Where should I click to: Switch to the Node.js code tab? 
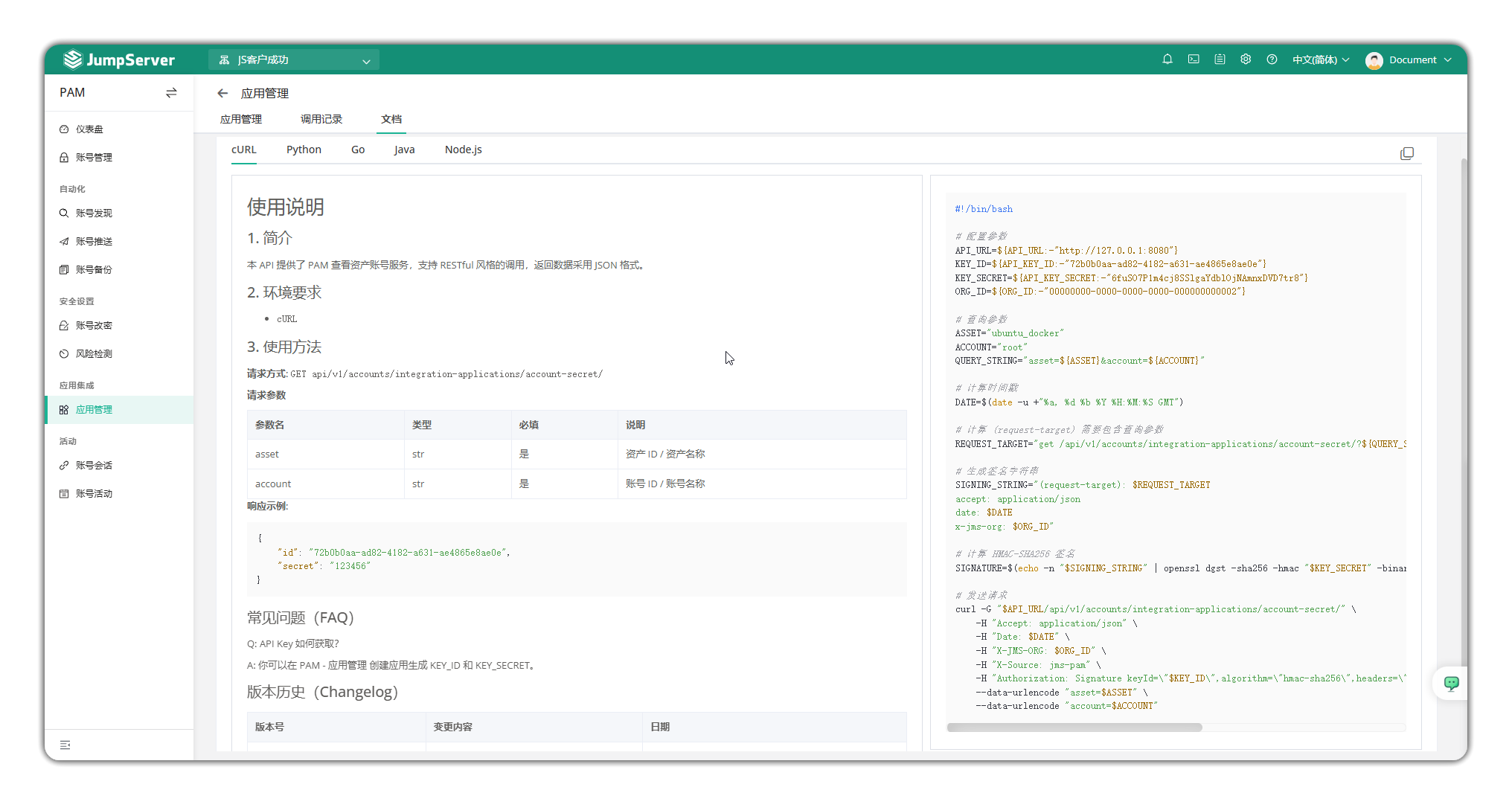pyautogui.click(x=464, y=150)
